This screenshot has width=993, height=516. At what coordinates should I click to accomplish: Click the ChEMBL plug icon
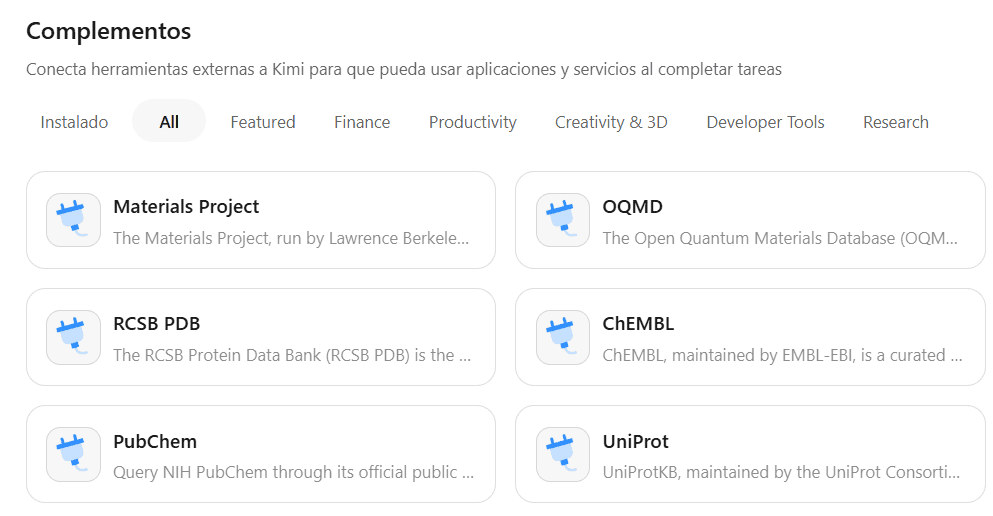pyautogui.click(x=563, y=337)
